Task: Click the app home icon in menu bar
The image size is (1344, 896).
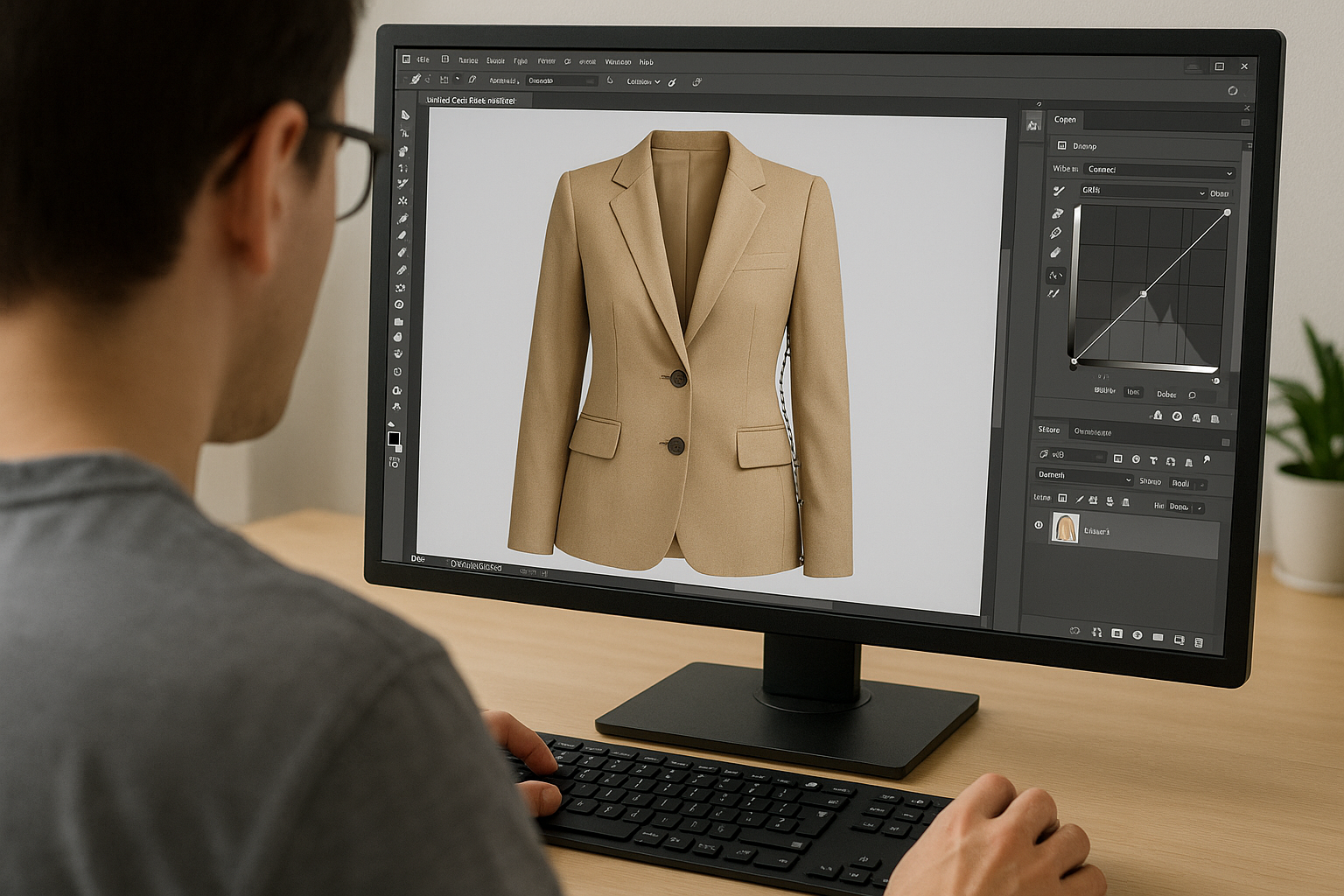Action: (406, 59)
